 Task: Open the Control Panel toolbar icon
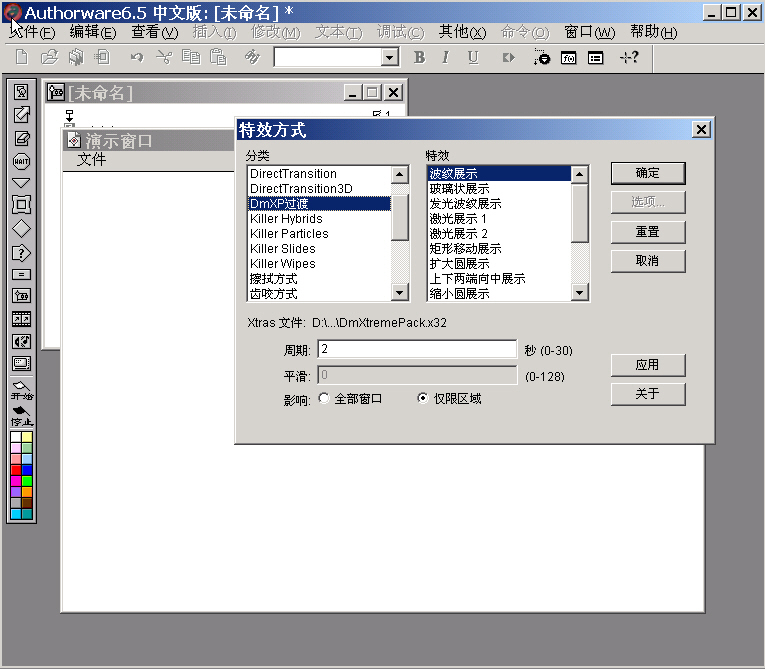point(541,58)
